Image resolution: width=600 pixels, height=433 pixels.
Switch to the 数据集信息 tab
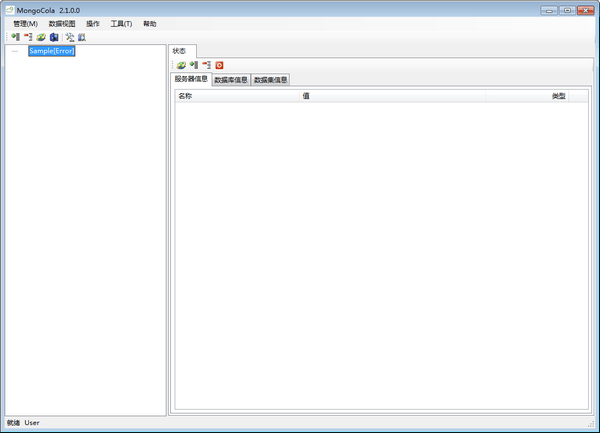[271, 80]
